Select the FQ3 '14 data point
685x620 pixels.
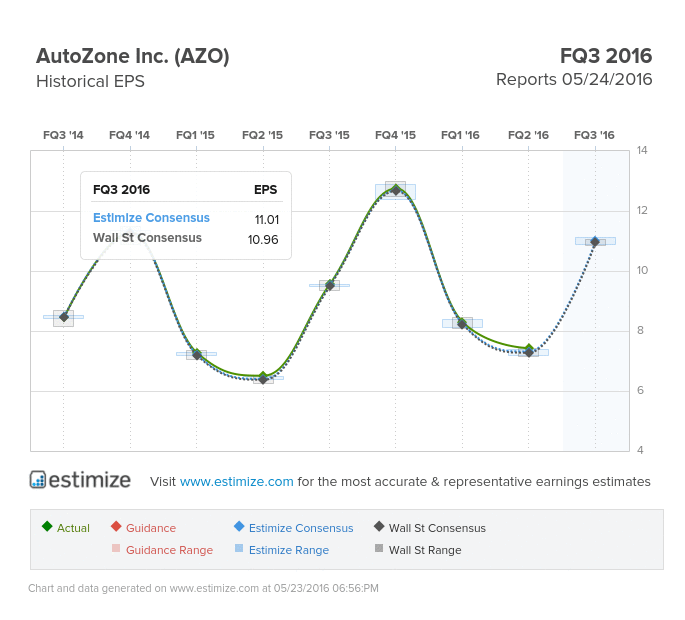(64, 317)
